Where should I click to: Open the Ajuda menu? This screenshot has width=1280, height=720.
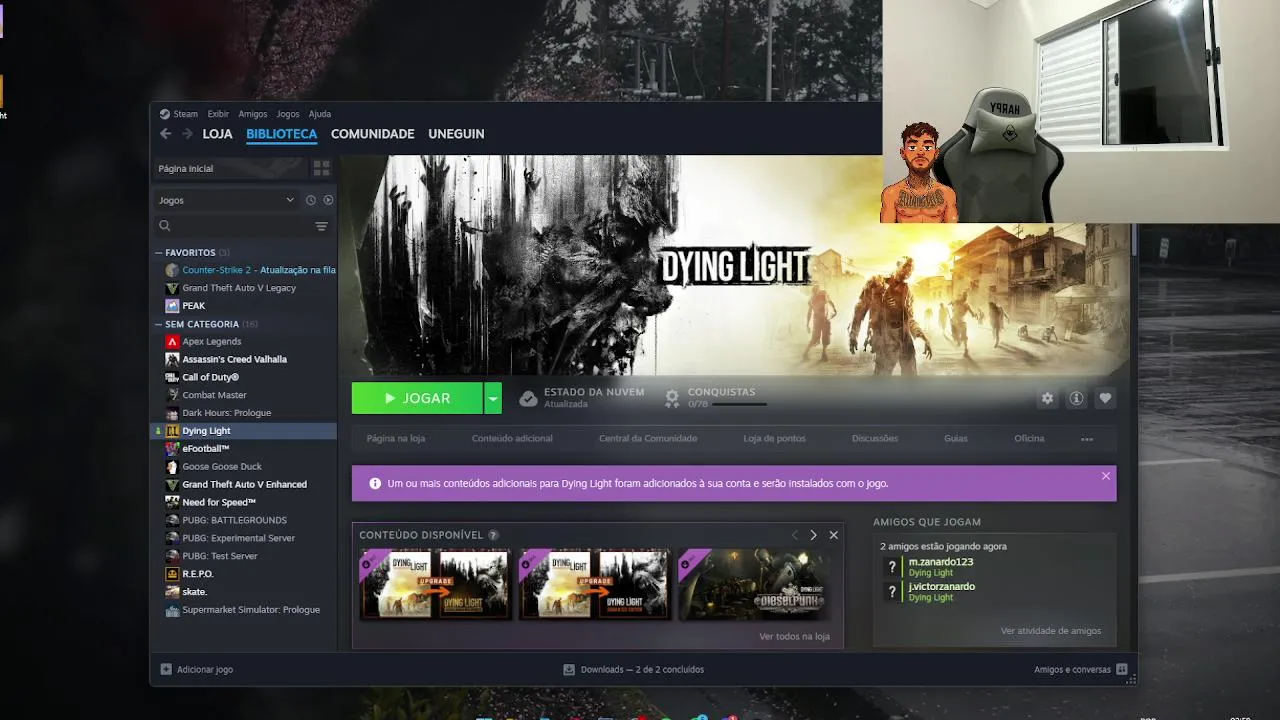(320, 114)
